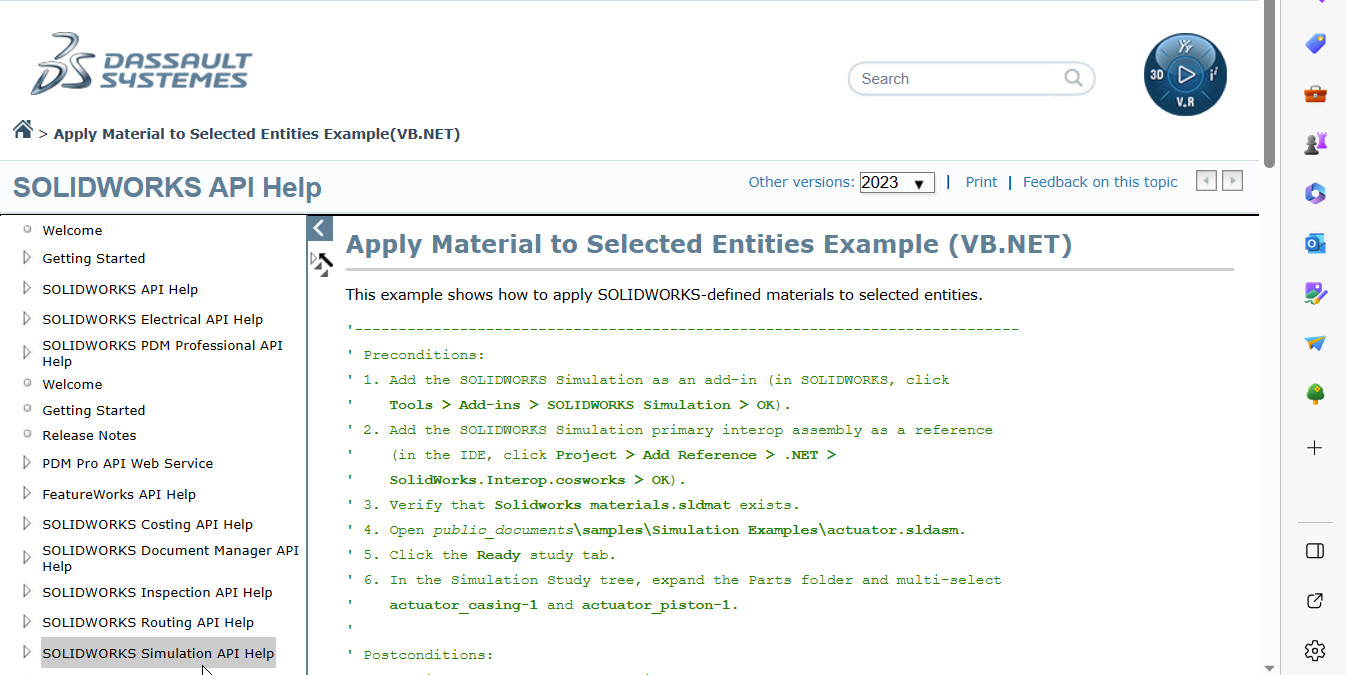Open the Other versions 2023 dropdown
The width and height of the screenshot is (1346, 675).
click(896, 182)
